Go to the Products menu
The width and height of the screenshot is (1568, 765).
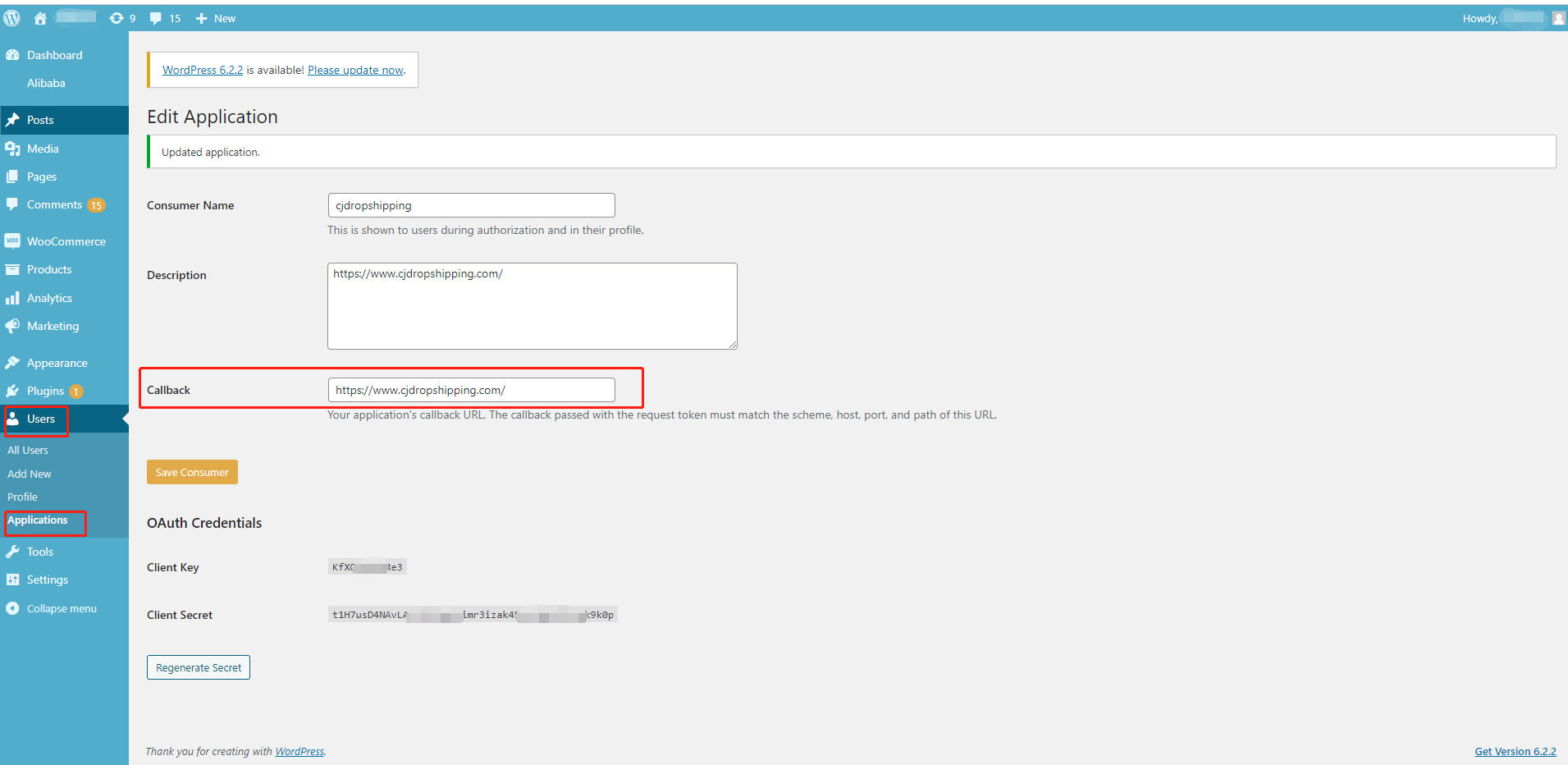[49, 269]
